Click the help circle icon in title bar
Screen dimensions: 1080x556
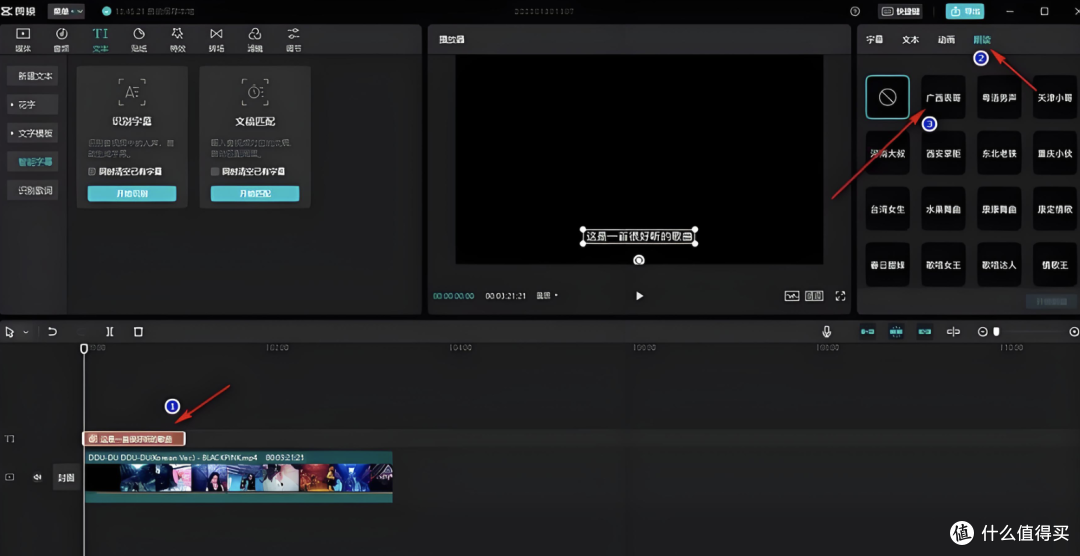pos(855,11)
